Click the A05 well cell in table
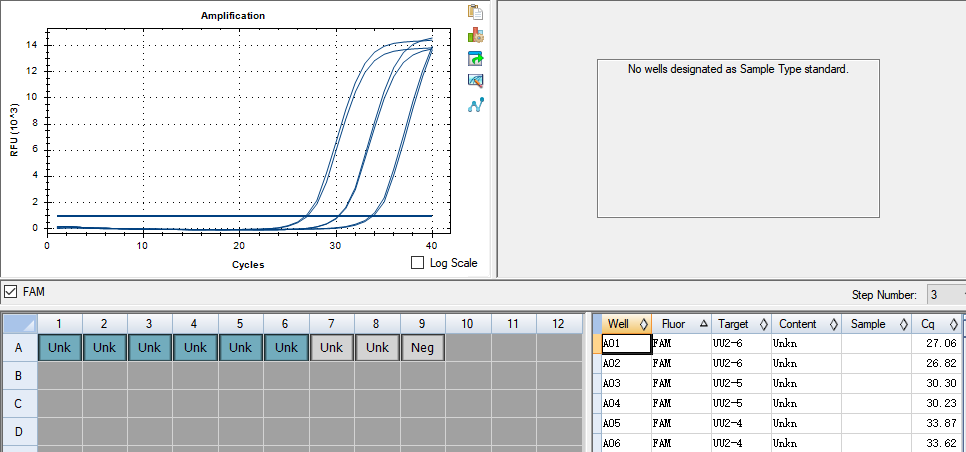The image size is (966, 452). [626, 424]
